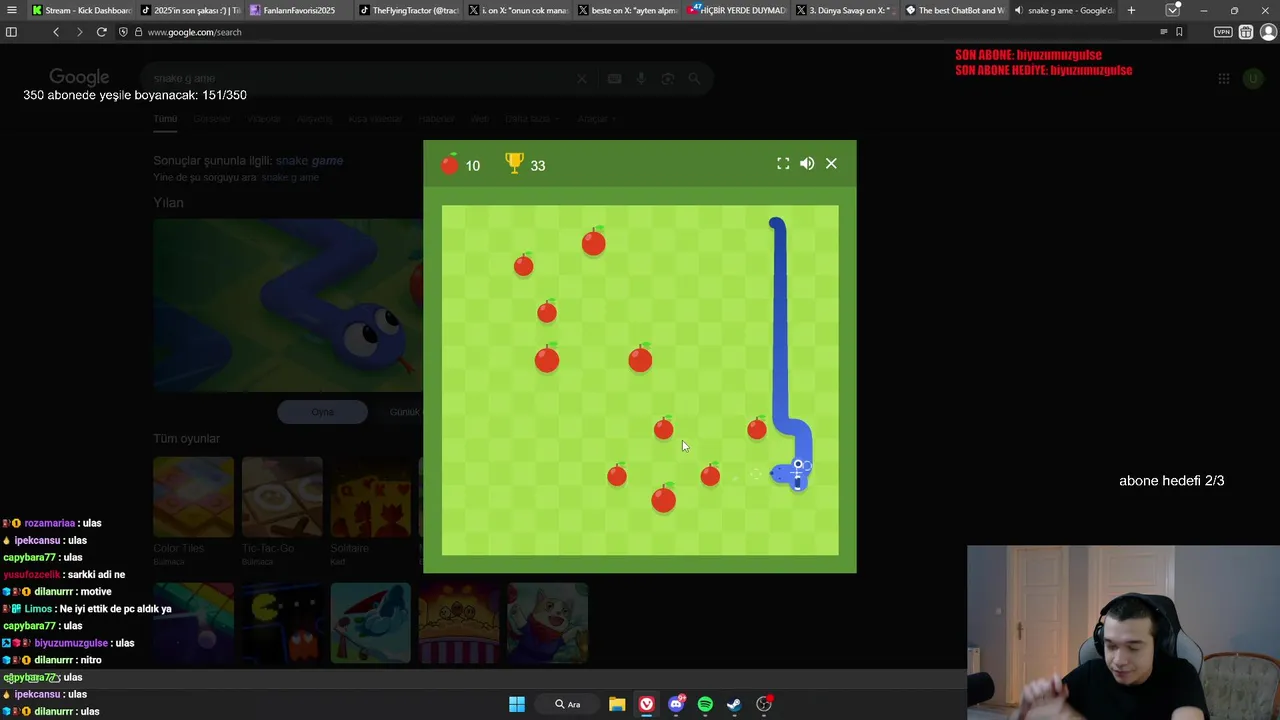1280x720 pixels.
Task: Open the Google apps grid
Action: 1223,79
